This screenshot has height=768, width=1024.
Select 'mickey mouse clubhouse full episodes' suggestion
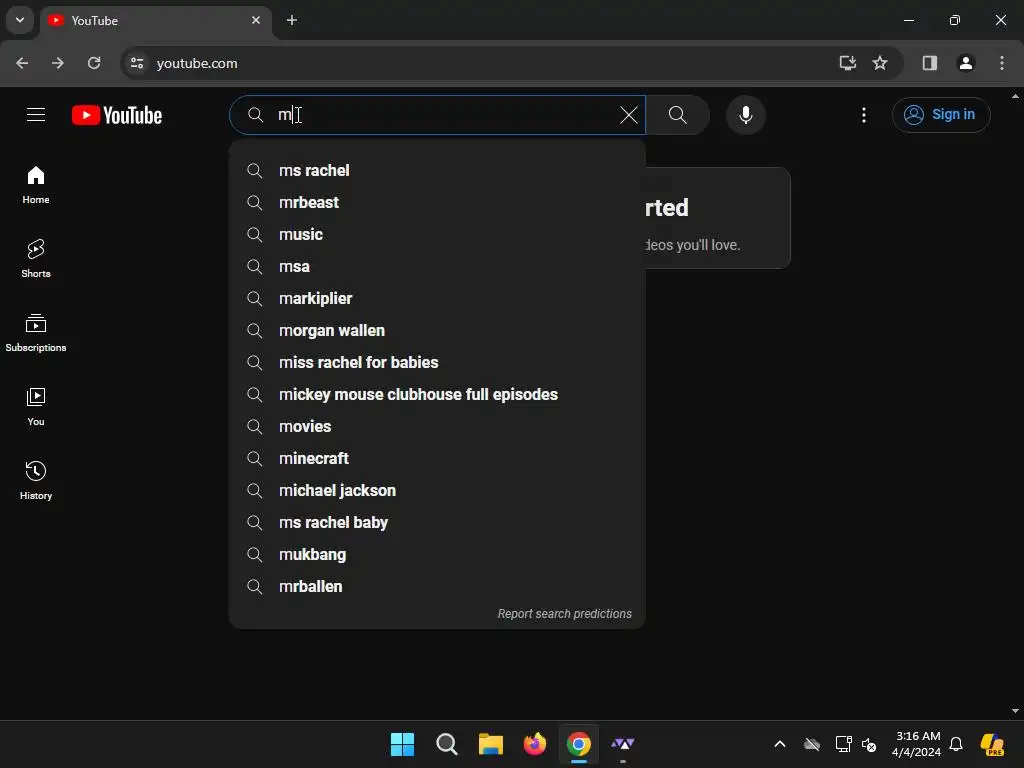[x=437, y=394]
